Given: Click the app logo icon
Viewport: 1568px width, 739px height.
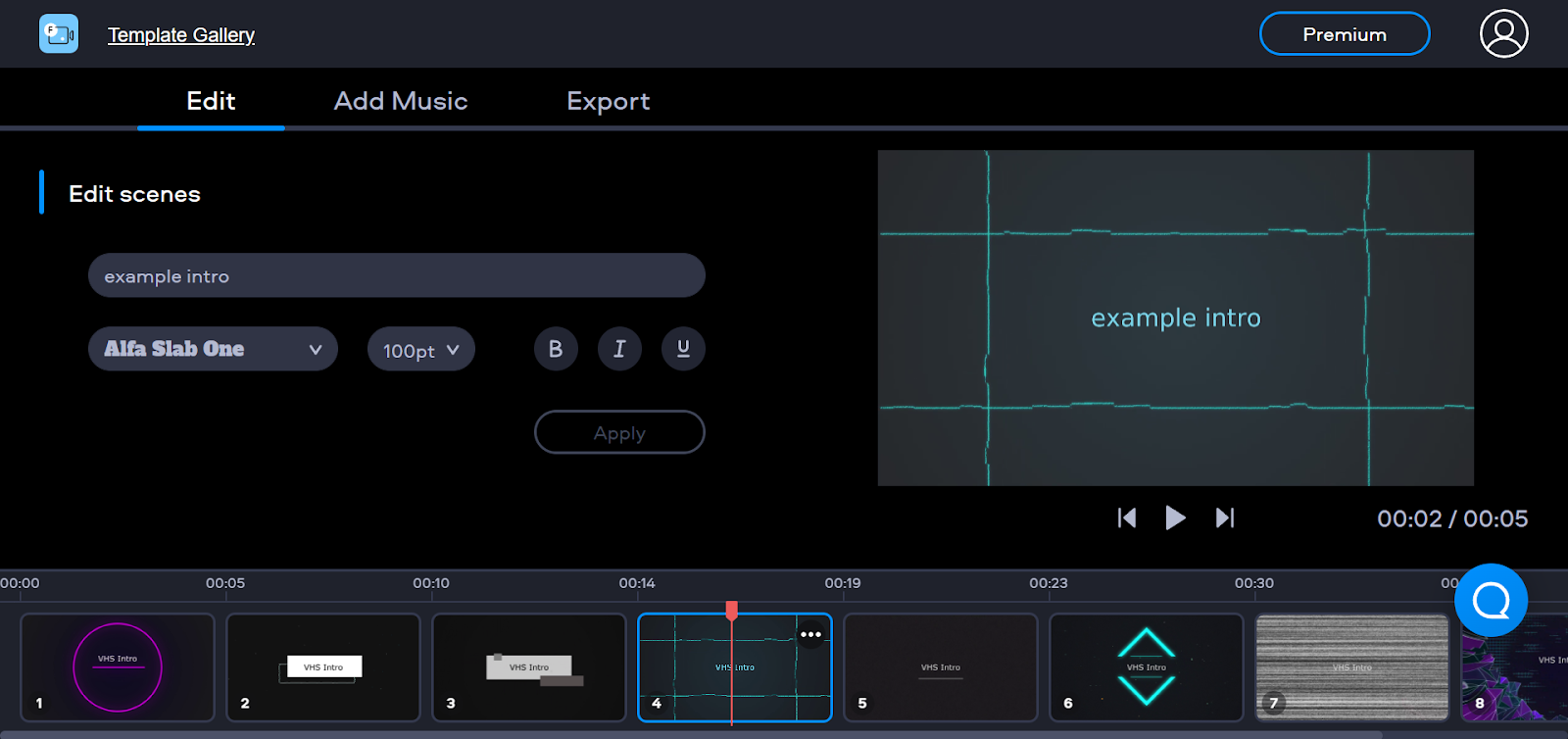Looking at the screenshot, I should point(59,34).
